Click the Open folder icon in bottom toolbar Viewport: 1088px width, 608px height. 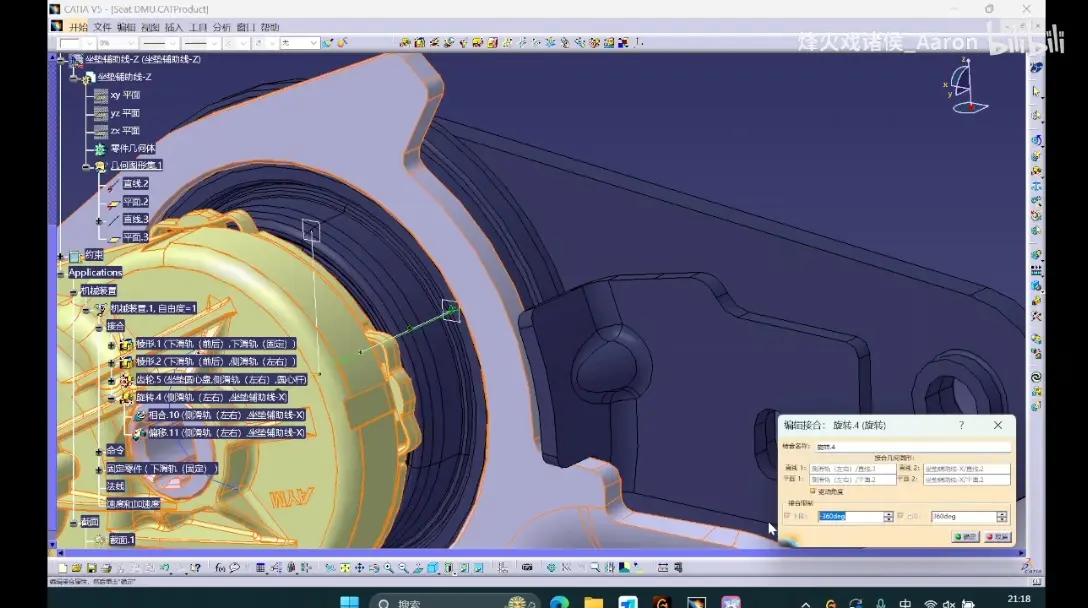[76, 568]
